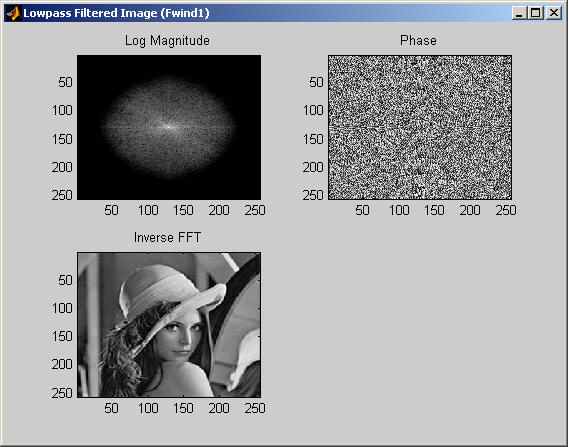
Task: Click the Inverse FFT plot image
Action: 169,325
